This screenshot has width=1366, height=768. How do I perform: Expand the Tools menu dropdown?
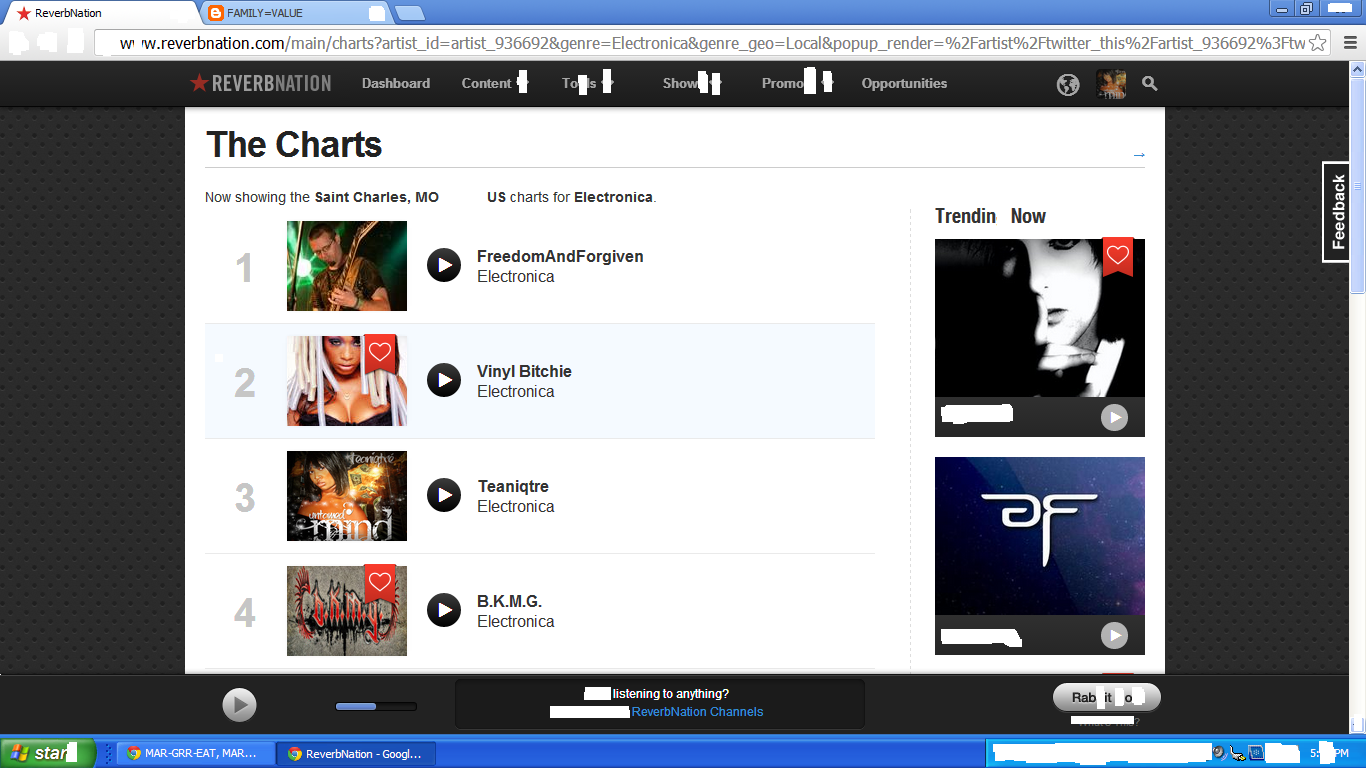pos(587,83)
